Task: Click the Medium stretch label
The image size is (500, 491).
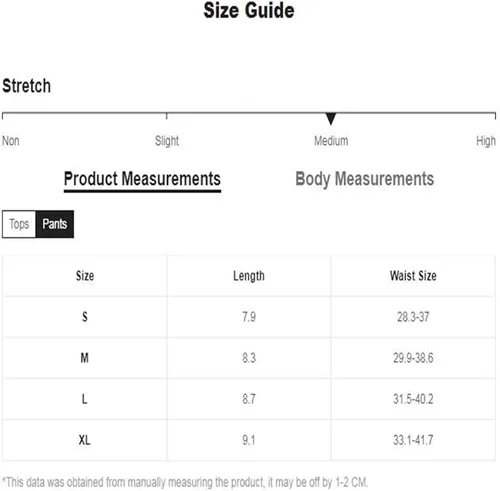Action: pos(331,141)
